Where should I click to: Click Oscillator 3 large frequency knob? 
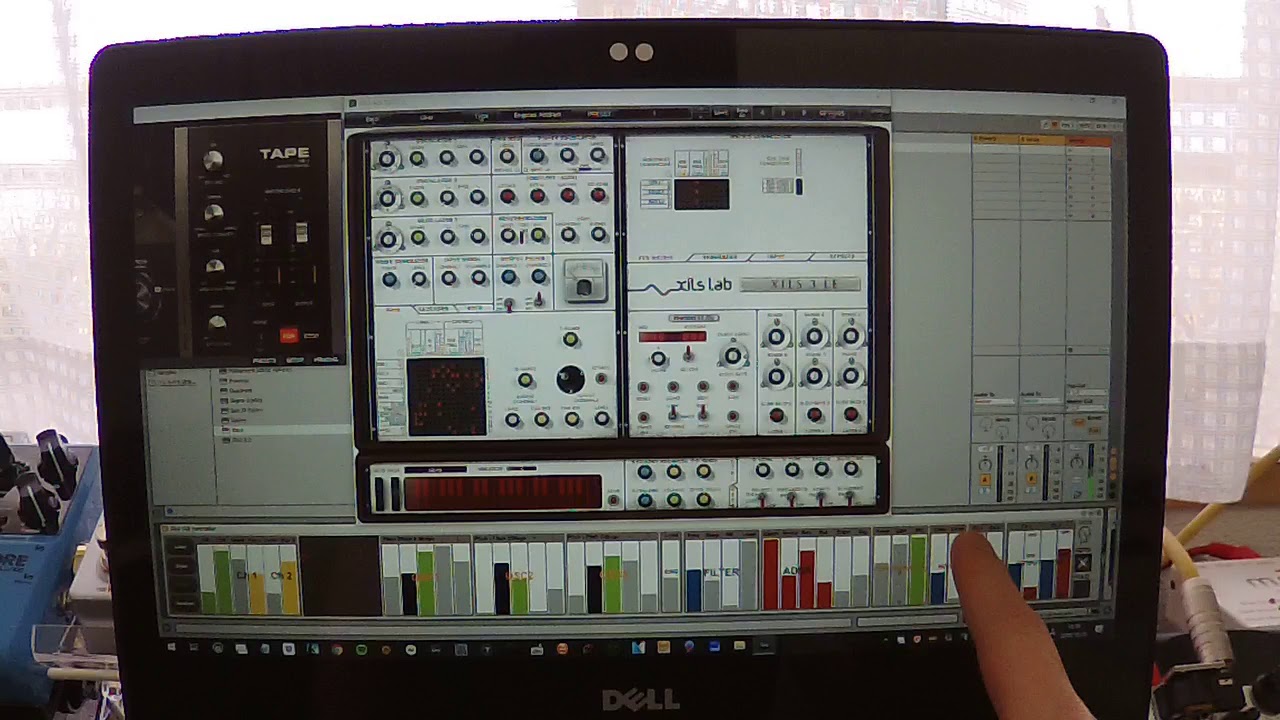click(387, 238)
